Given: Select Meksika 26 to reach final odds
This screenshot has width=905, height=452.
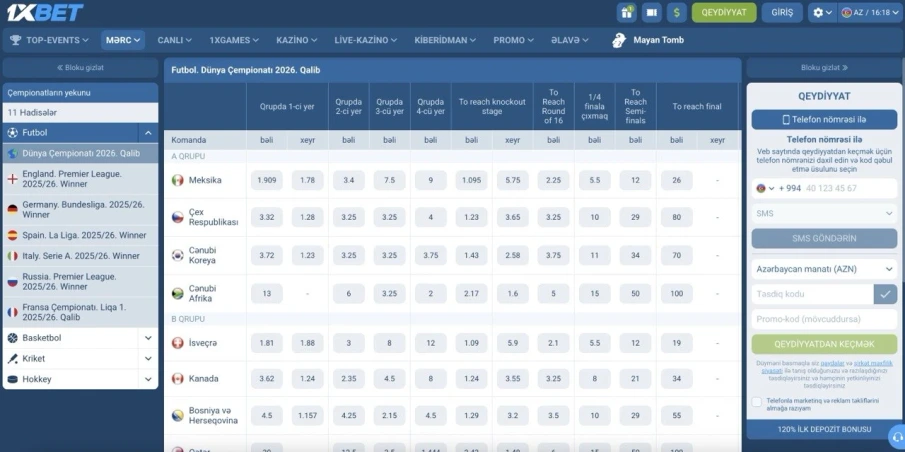Looking at the screenshot, I should pos(676,181).
